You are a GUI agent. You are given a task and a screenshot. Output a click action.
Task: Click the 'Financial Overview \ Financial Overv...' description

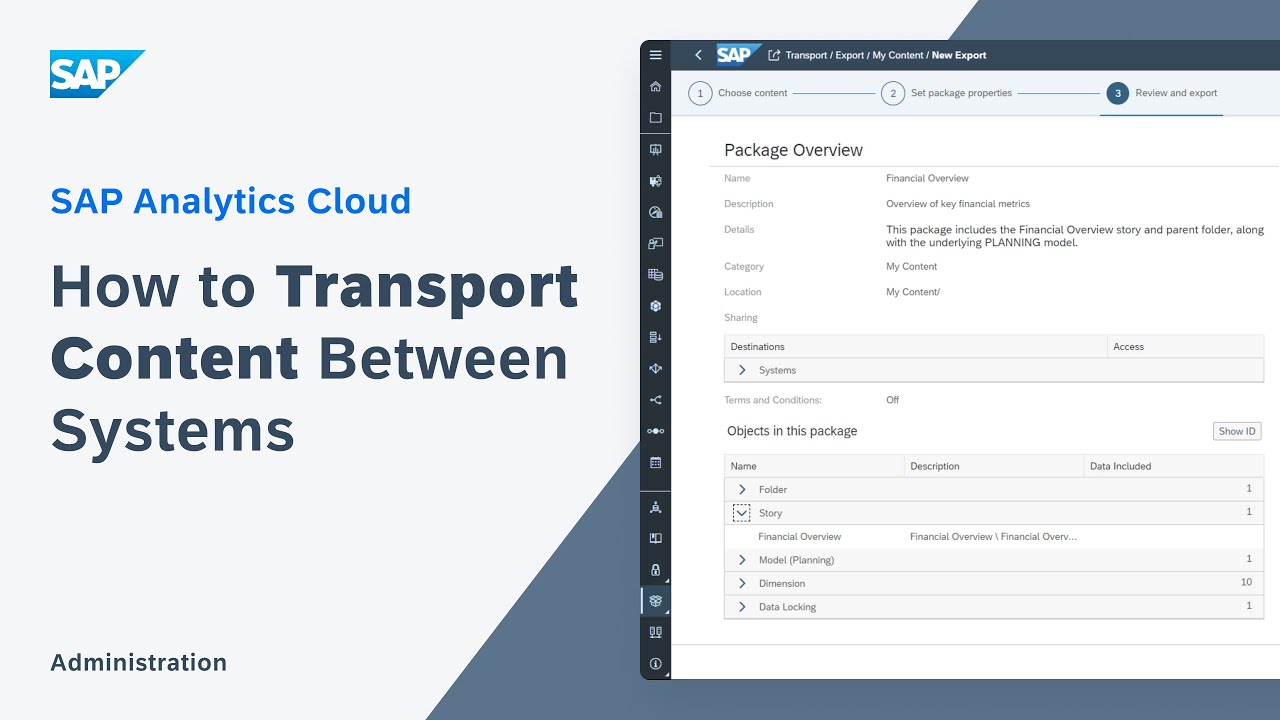(993, 537)
